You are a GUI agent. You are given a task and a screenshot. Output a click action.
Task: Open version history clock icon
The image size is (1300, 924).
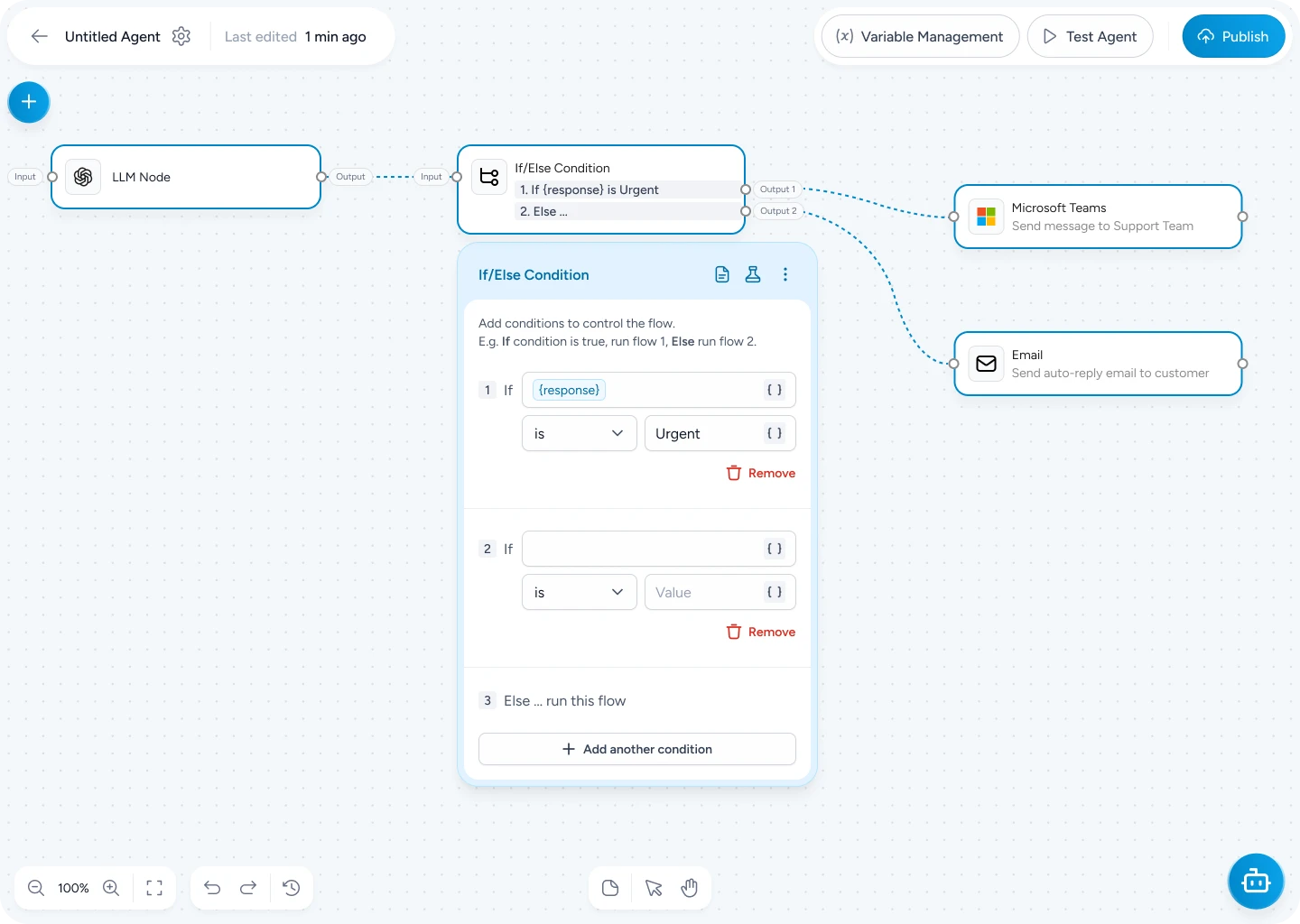tap(292, 888)
